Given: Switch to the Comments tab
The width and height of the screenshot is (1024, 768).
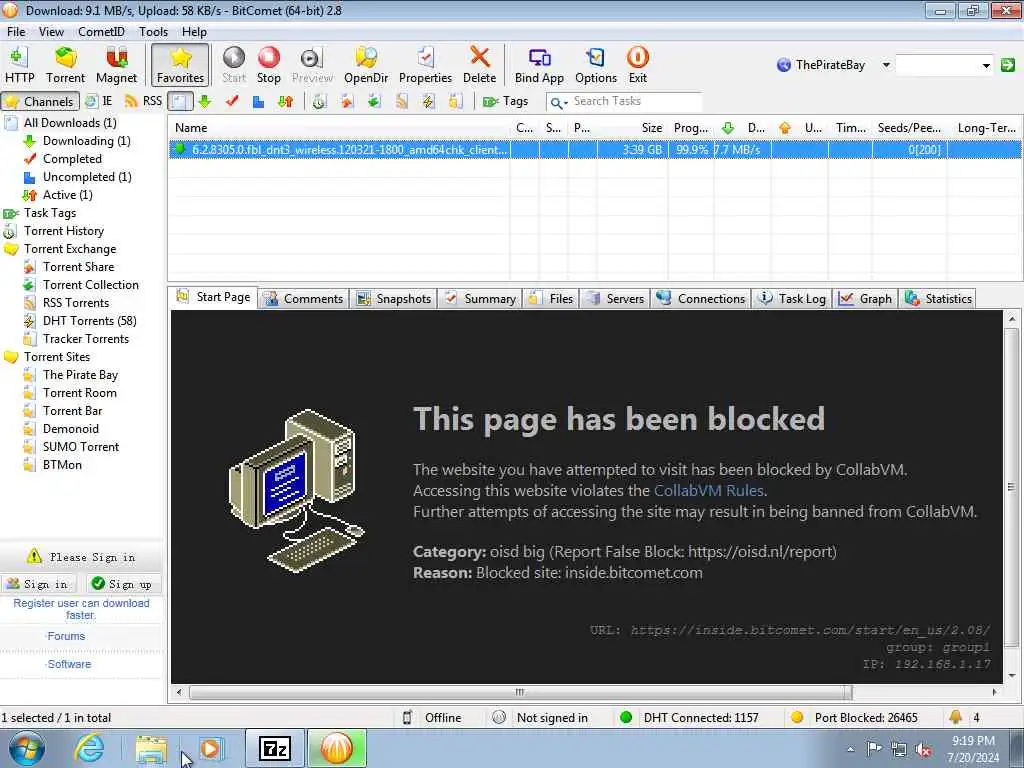Looking at the screenshot, I should pyautogui.click(x=304, y=298).
